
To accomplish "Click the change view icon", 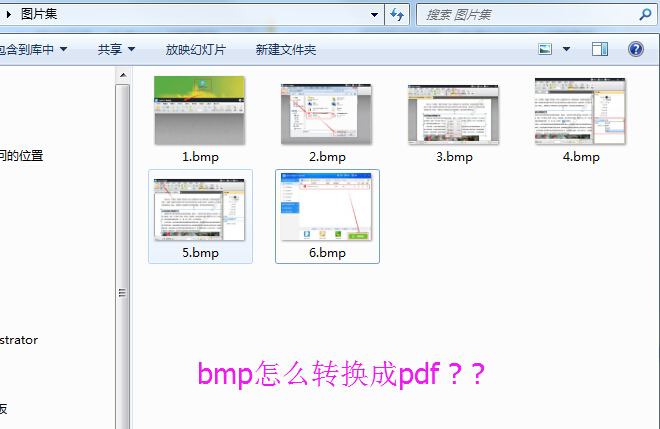I will point(545,49).
